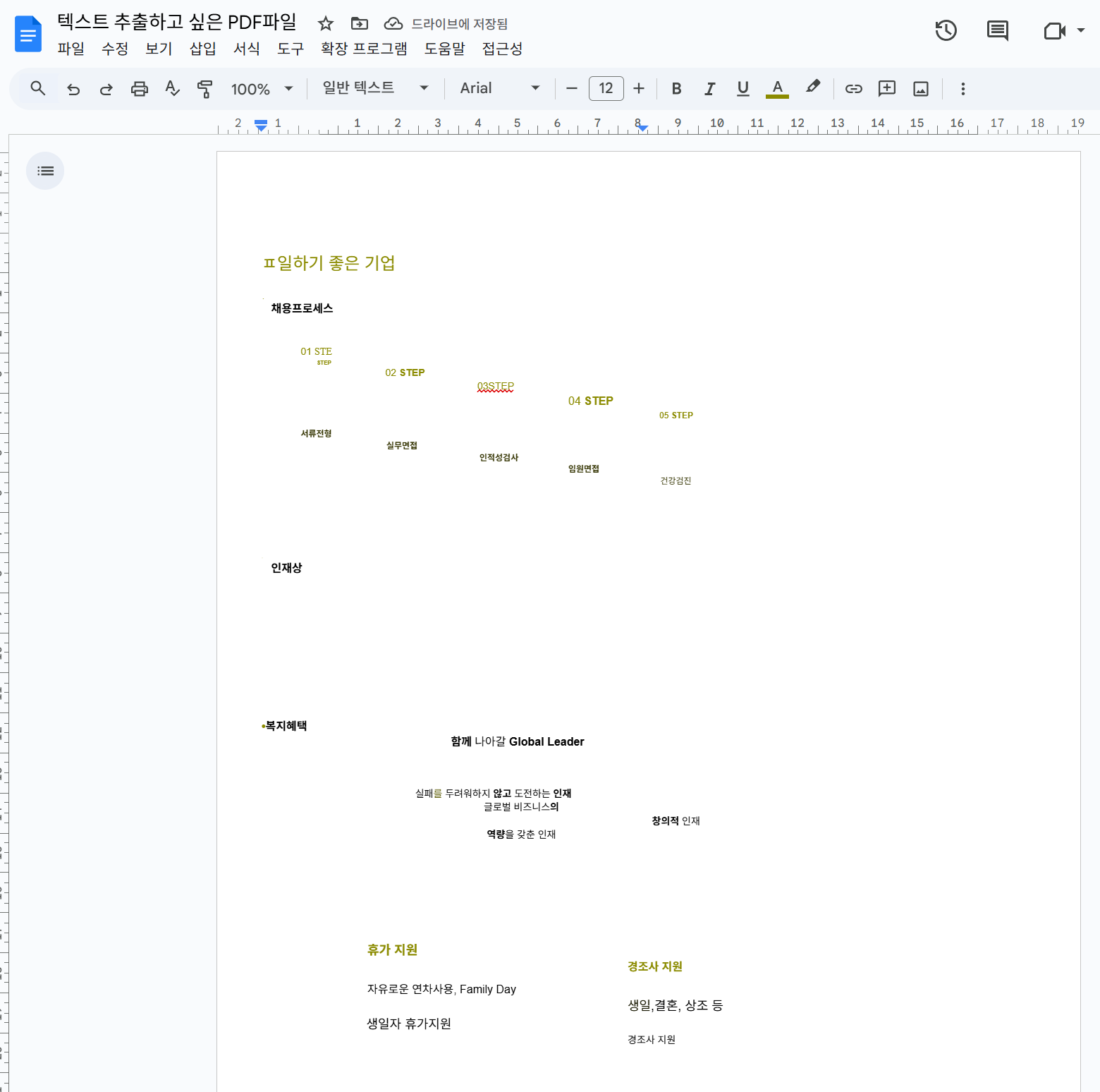Open version history clock icon
This screenshot has width=1100, height=1092.
[946, 30]
